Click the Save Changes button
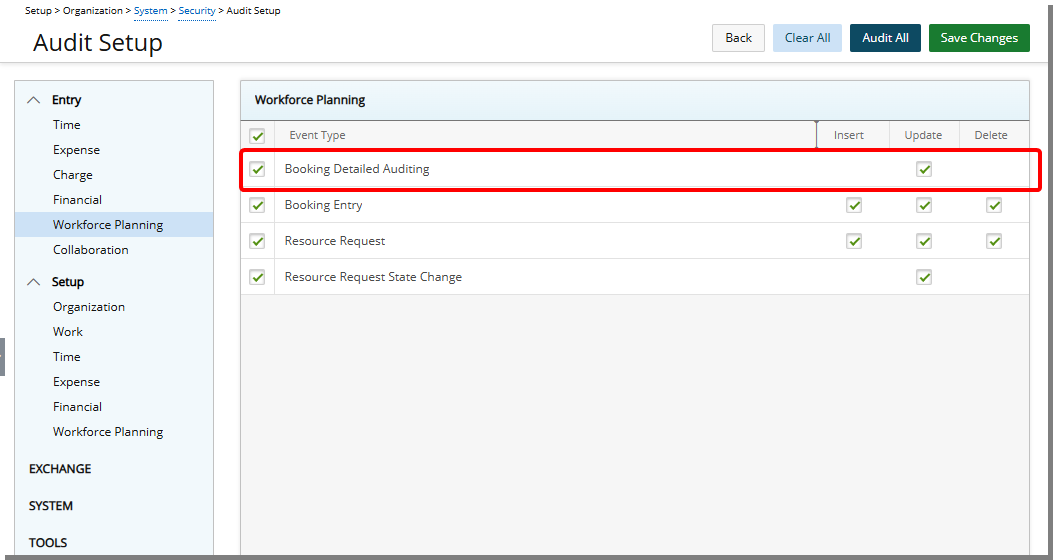The width and height of the screenshot is (1053, 560). (x=979, y=38)
